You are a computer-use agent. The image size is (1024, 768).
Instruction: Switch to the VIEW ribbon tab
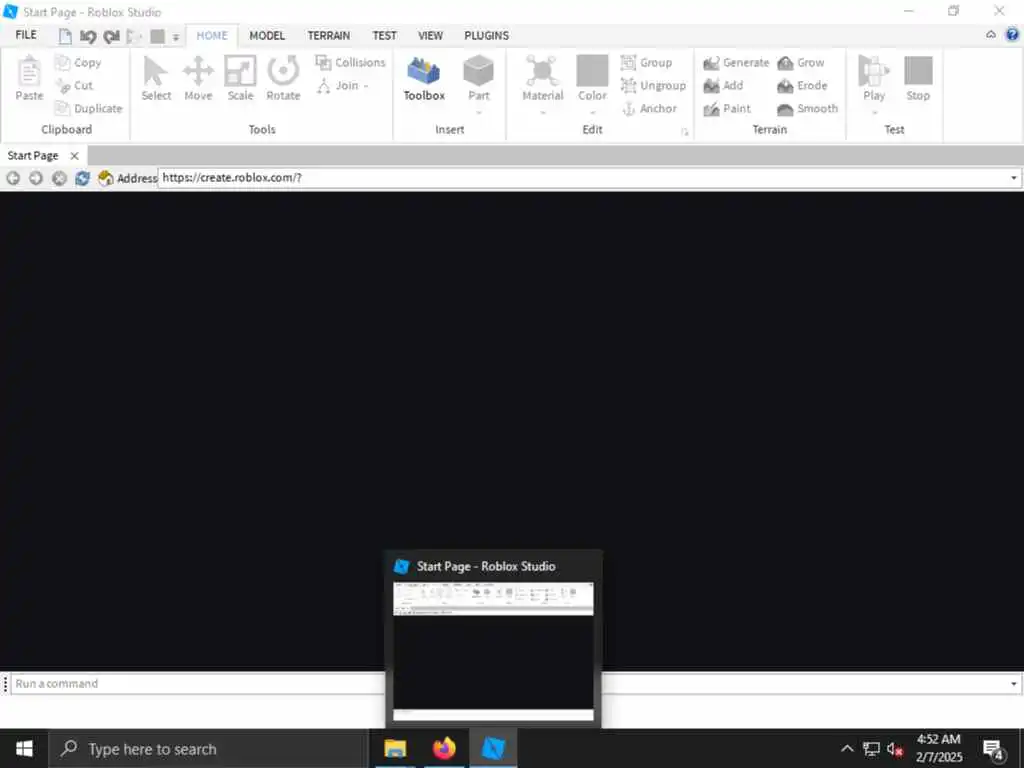[430, 35]
